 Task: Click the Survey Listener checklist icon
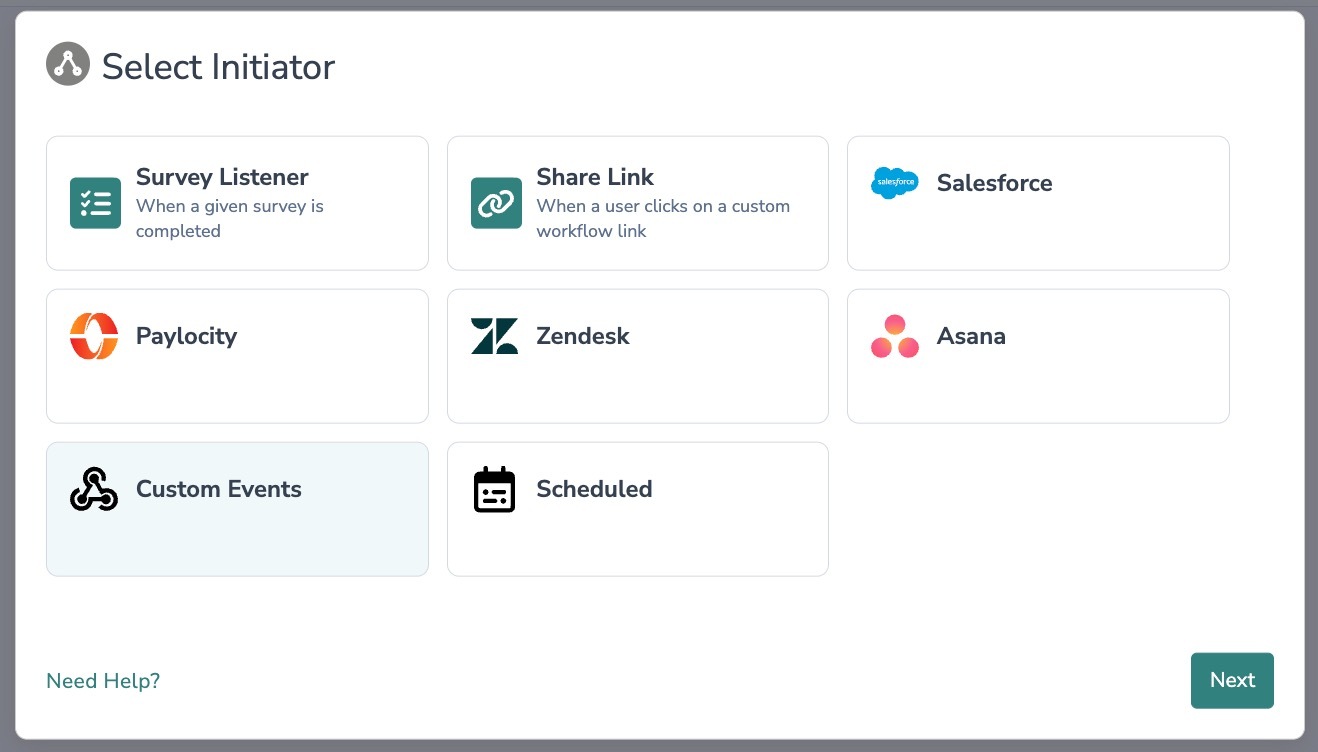pos(95,203)
